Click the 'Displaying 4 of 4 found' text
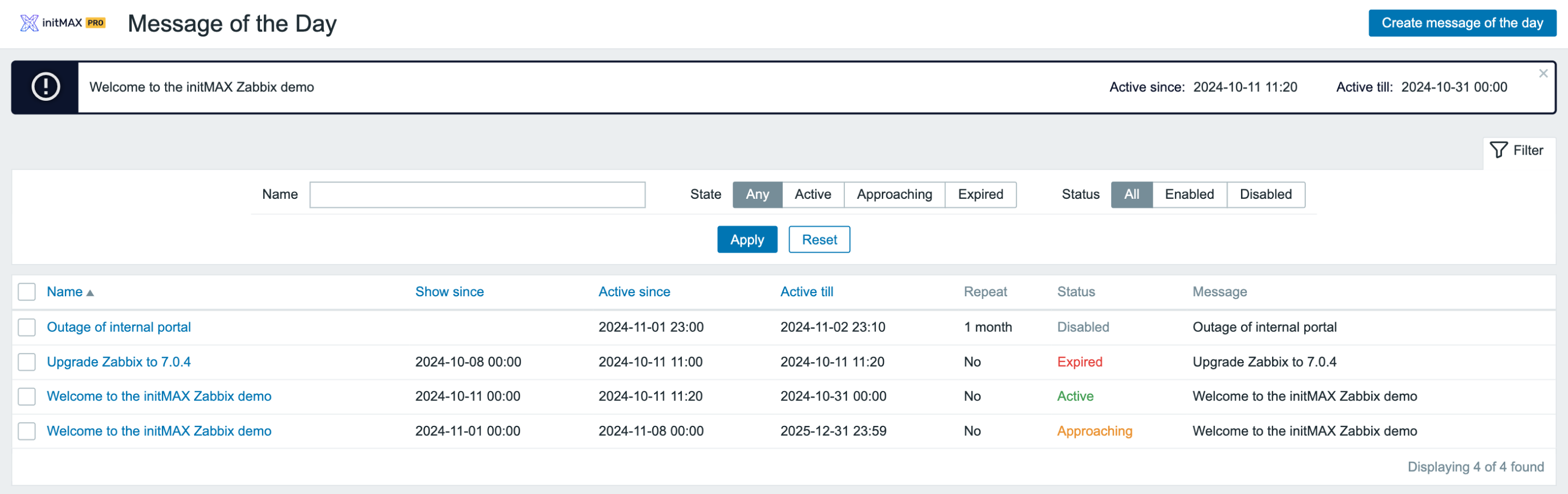 click(x=1475, y=467)
